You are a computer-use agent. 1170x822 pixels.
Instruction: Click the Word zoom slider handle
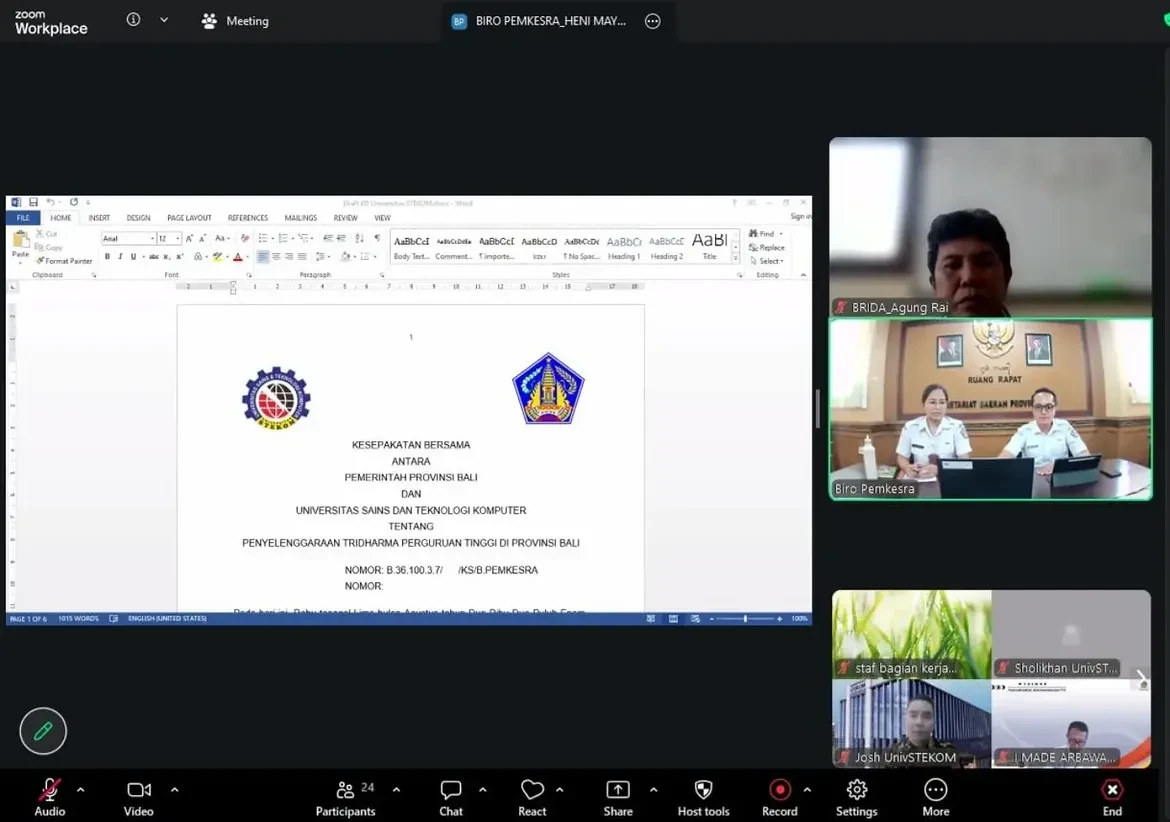(x=745, y=618)
